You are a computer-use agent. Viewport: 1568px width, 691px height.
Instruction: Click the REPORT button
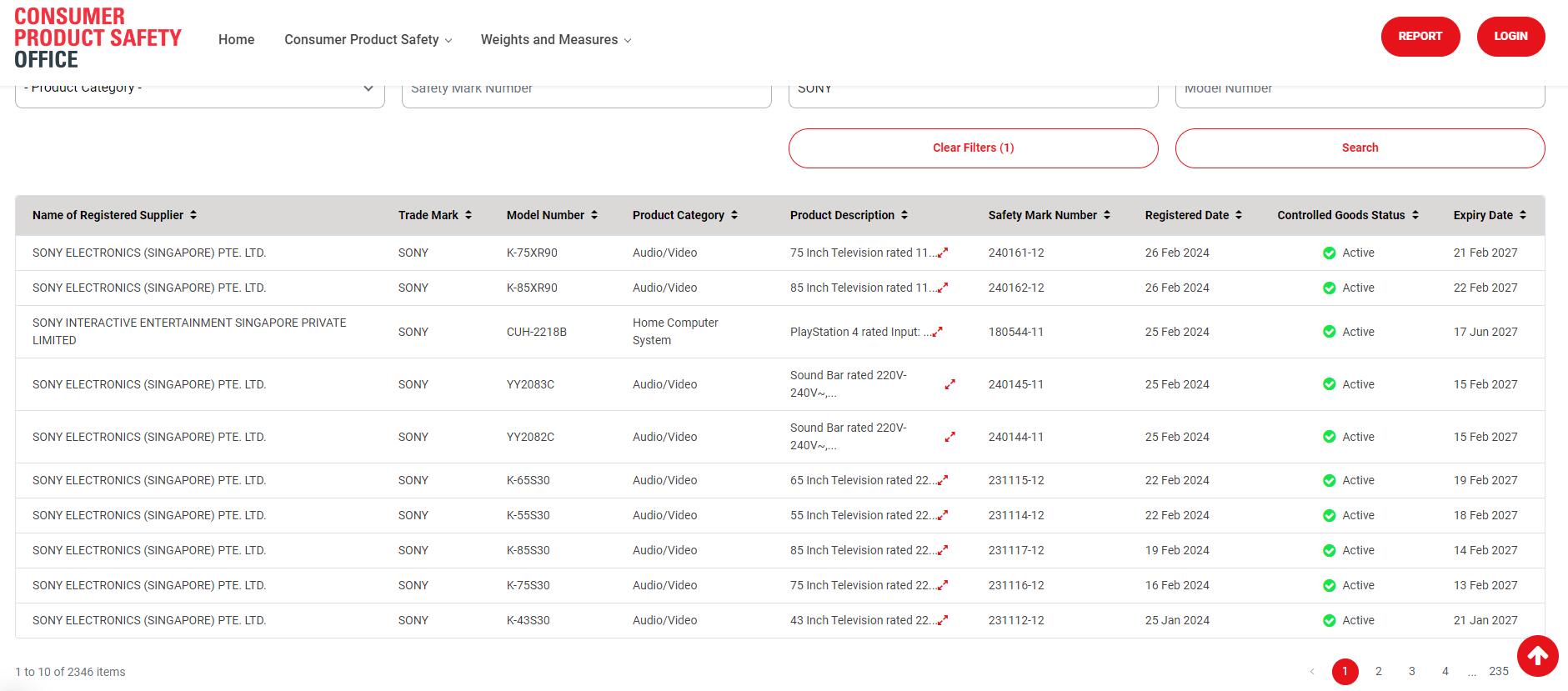[1420, 37]
